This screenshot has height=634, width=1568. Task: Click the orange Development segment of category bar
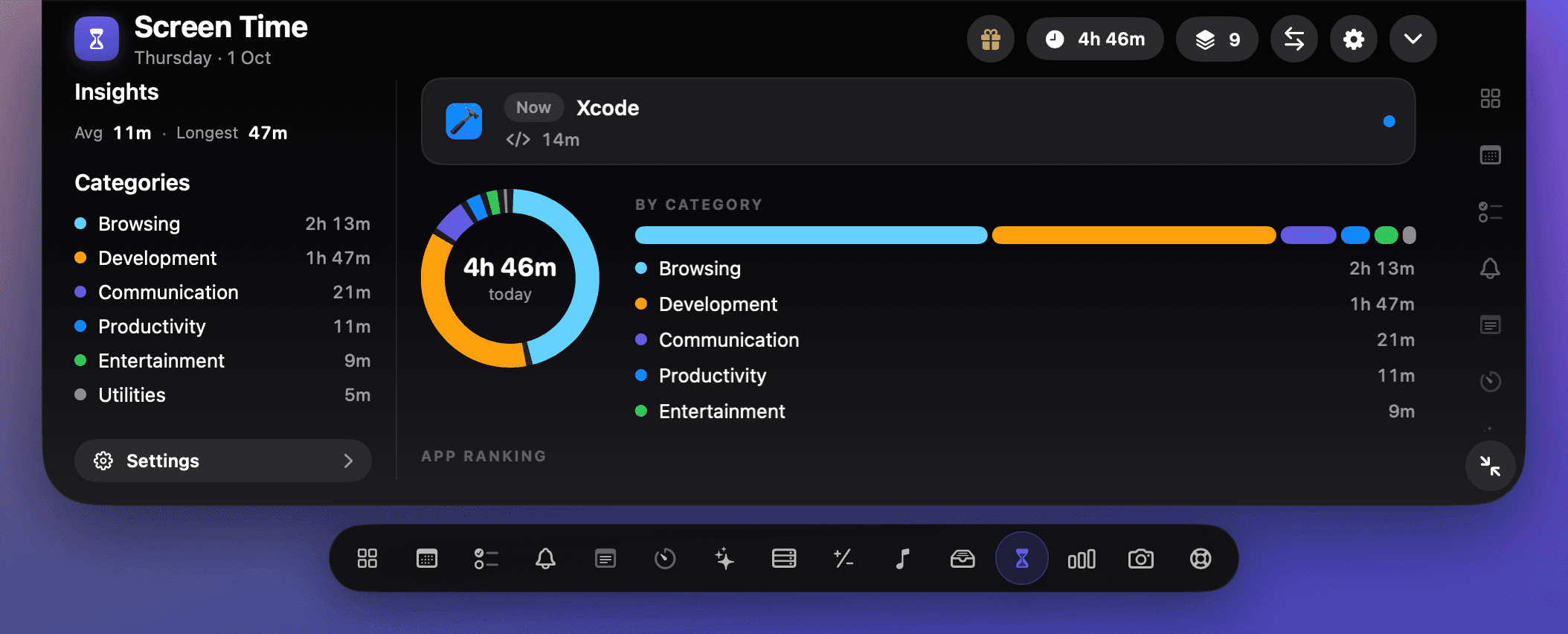pos(1134,235)
